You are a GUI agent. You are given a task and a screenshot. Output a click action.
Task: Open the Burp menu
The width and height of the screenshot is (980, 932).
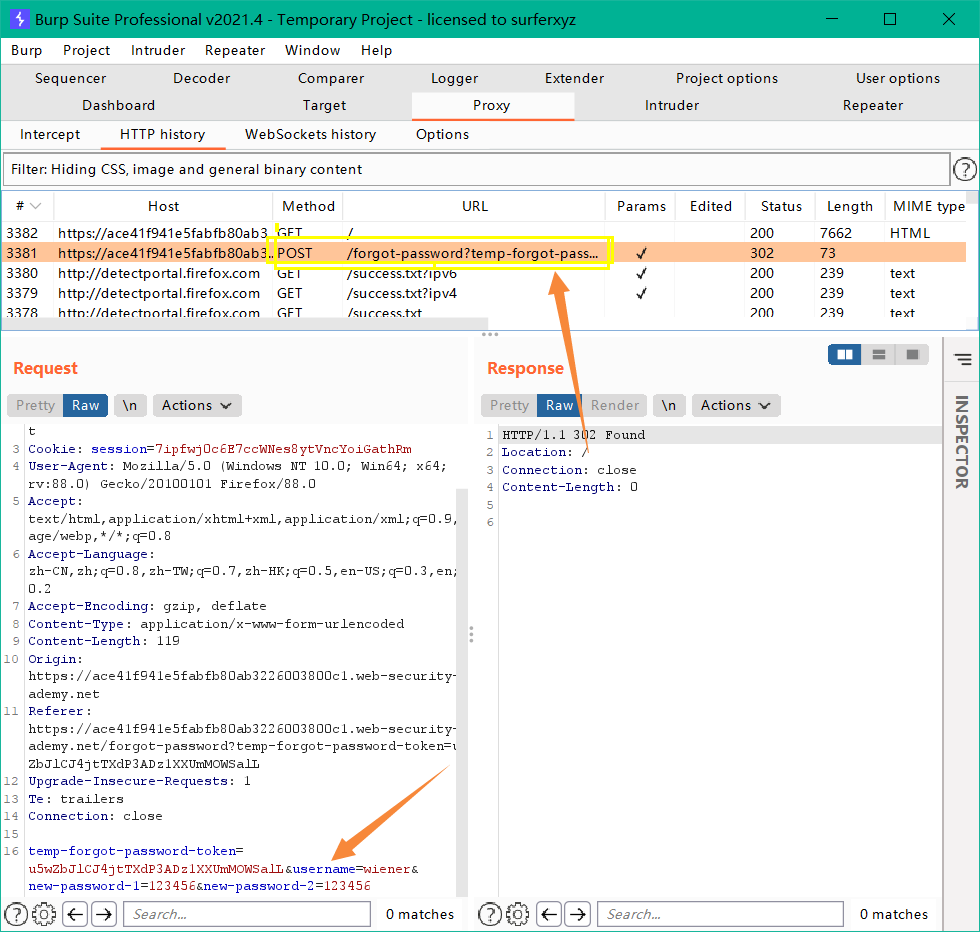(27, 50)
